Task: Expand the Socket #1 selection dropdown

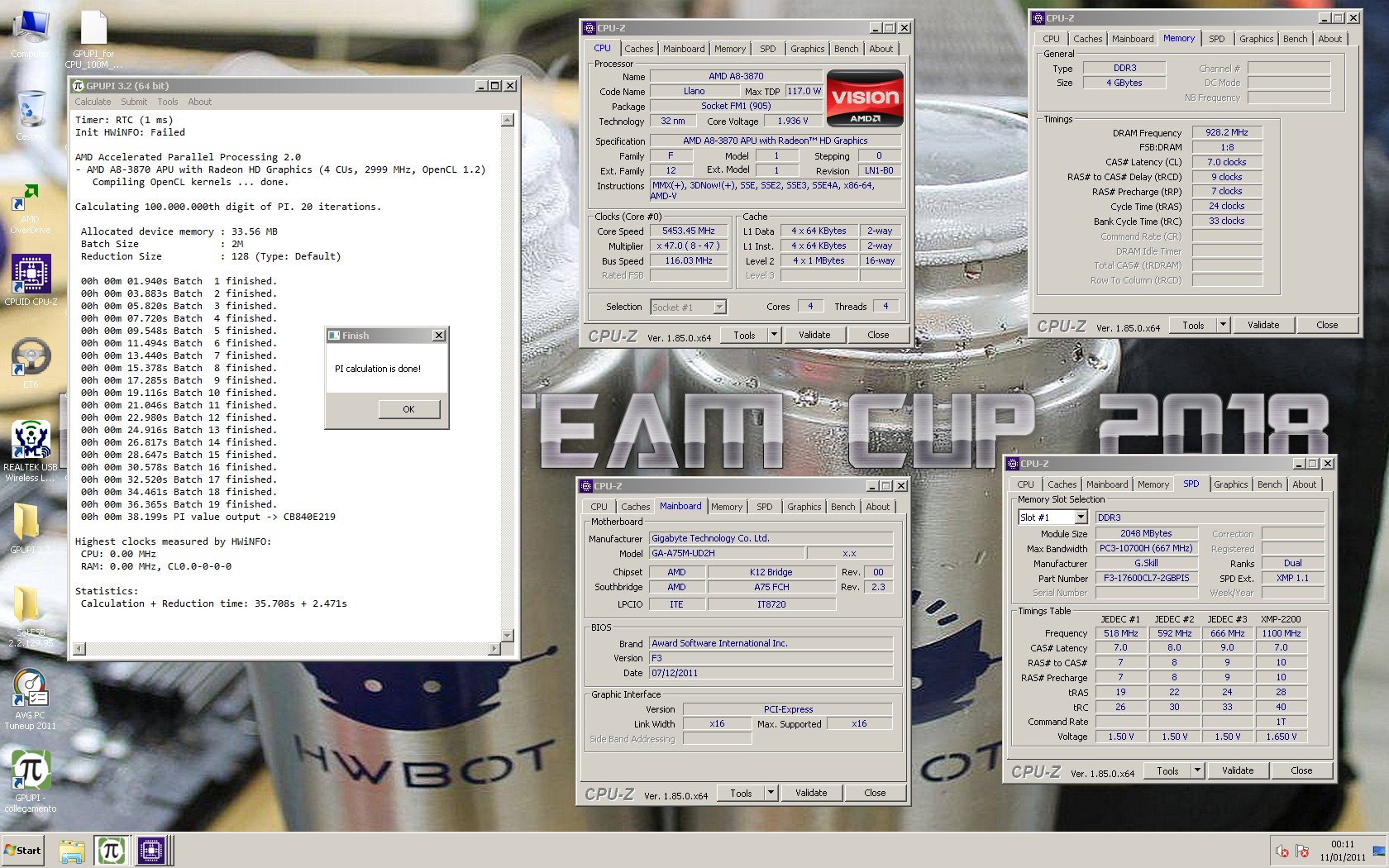Action: [719, 308]
